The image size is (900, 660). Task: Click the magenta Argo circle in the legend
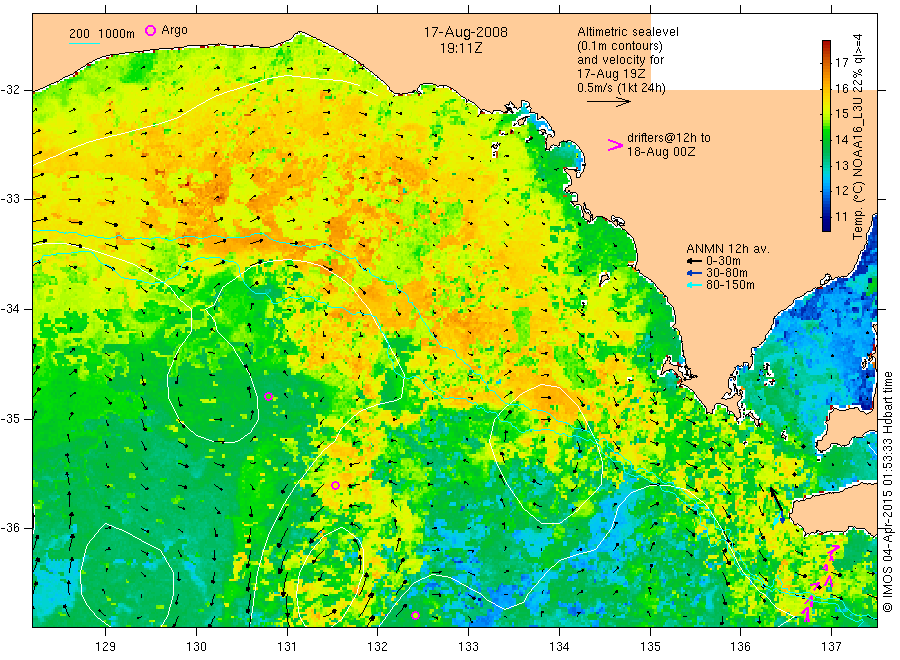click(150, 30)
